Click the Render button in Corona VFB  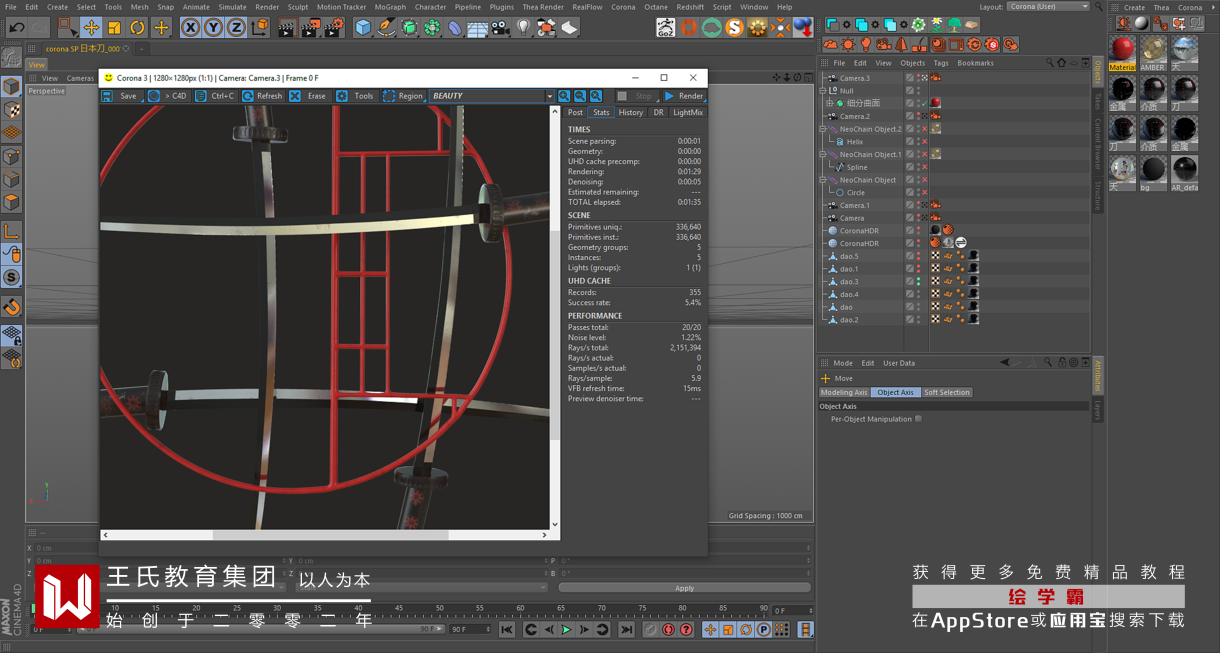tap(684, 96)
